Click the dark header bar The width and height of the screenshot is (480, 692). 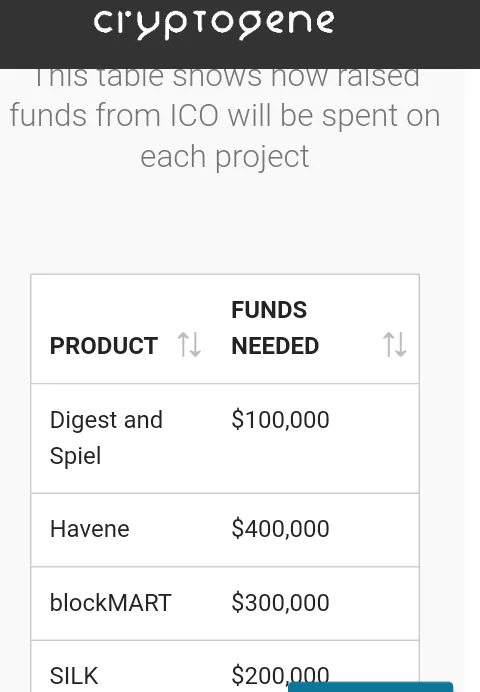pyautogui.click(x=240, y=34)
